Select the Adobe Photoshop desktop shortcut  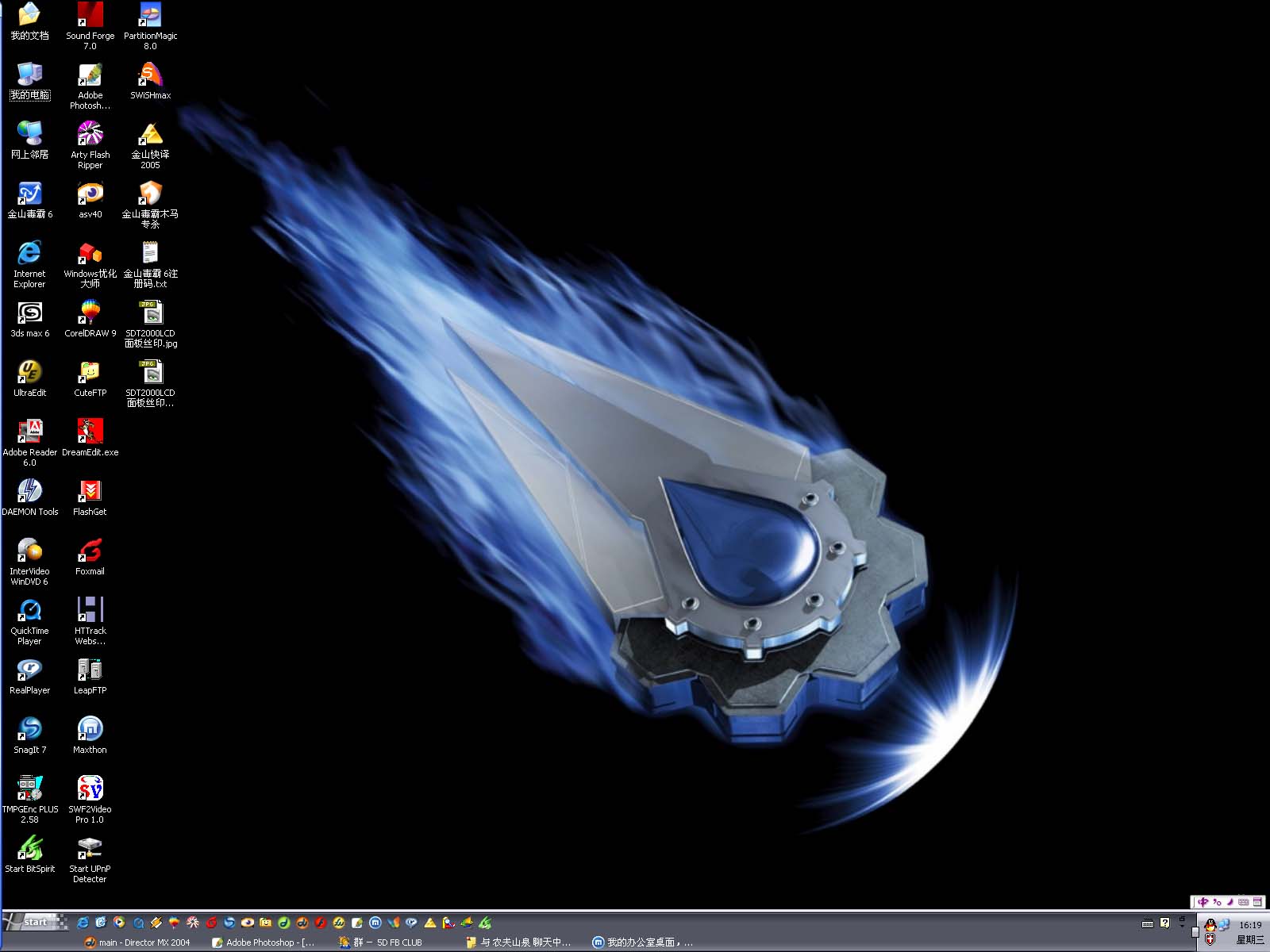click(x=90, y=86)
